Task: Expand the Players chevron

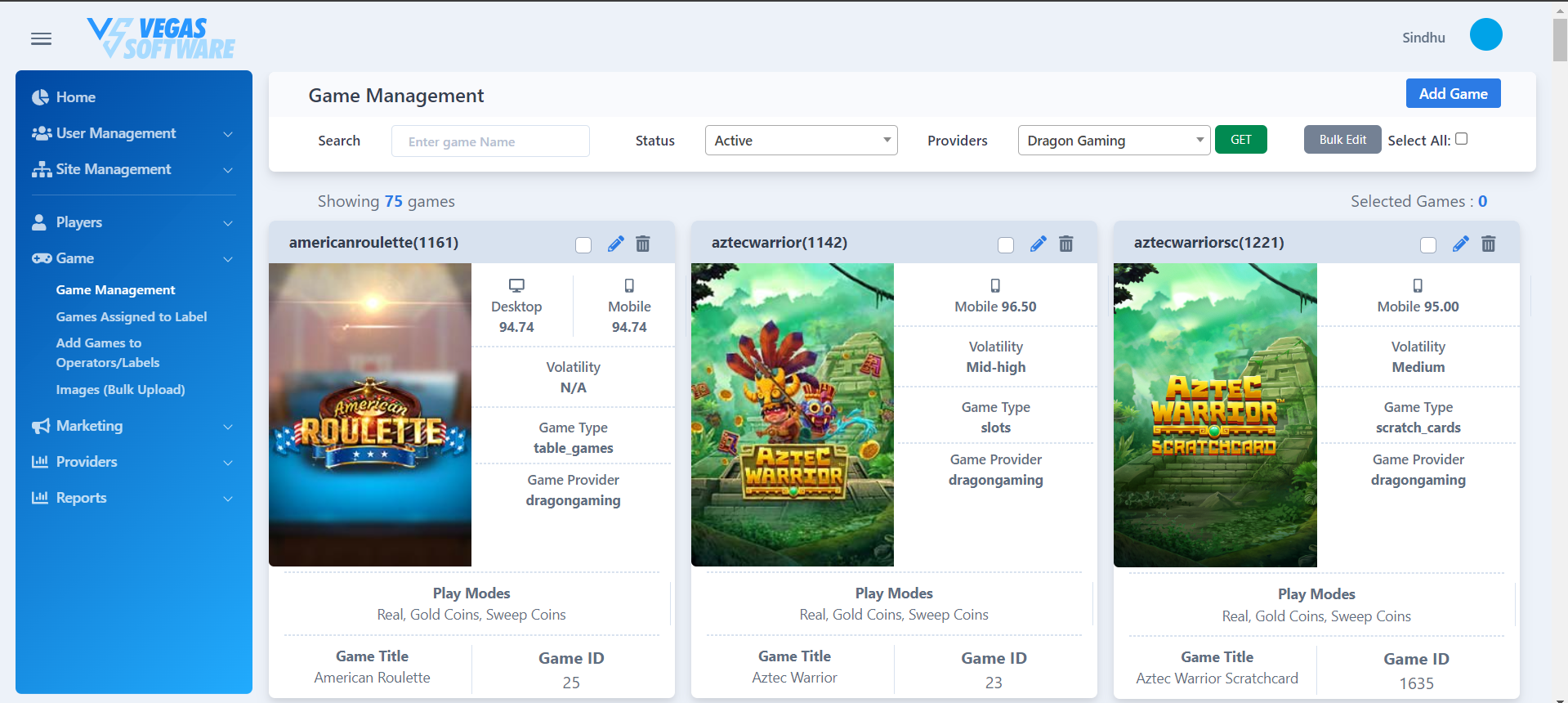Action: pos(228,223)
